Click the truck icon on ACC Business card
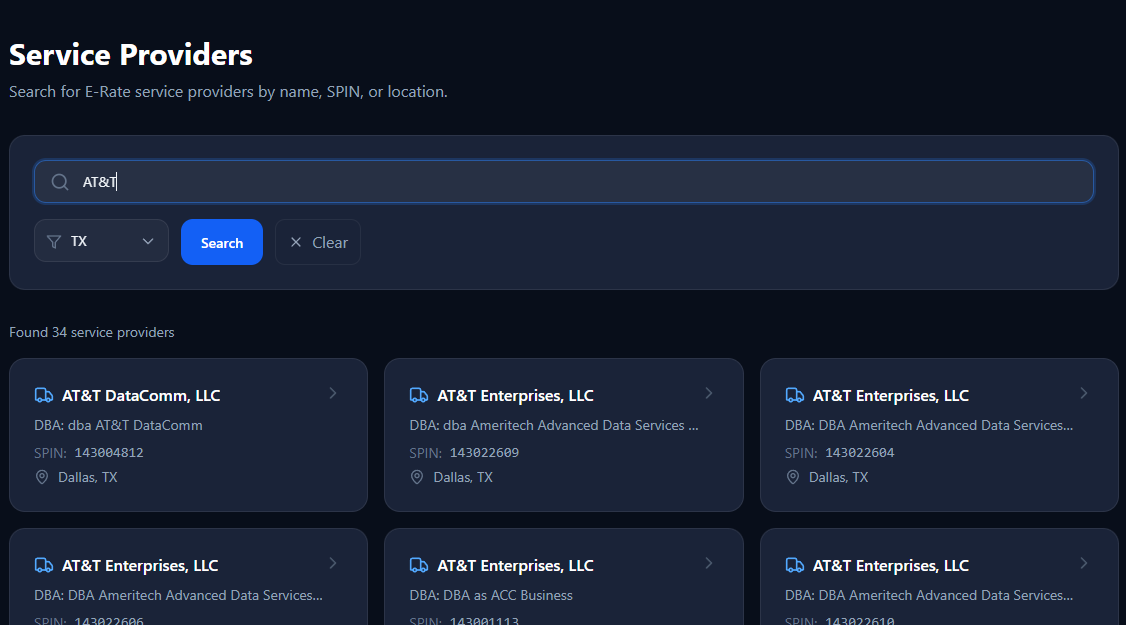The height and width of the screenshot is (625, 1126). tap(419, 566)
